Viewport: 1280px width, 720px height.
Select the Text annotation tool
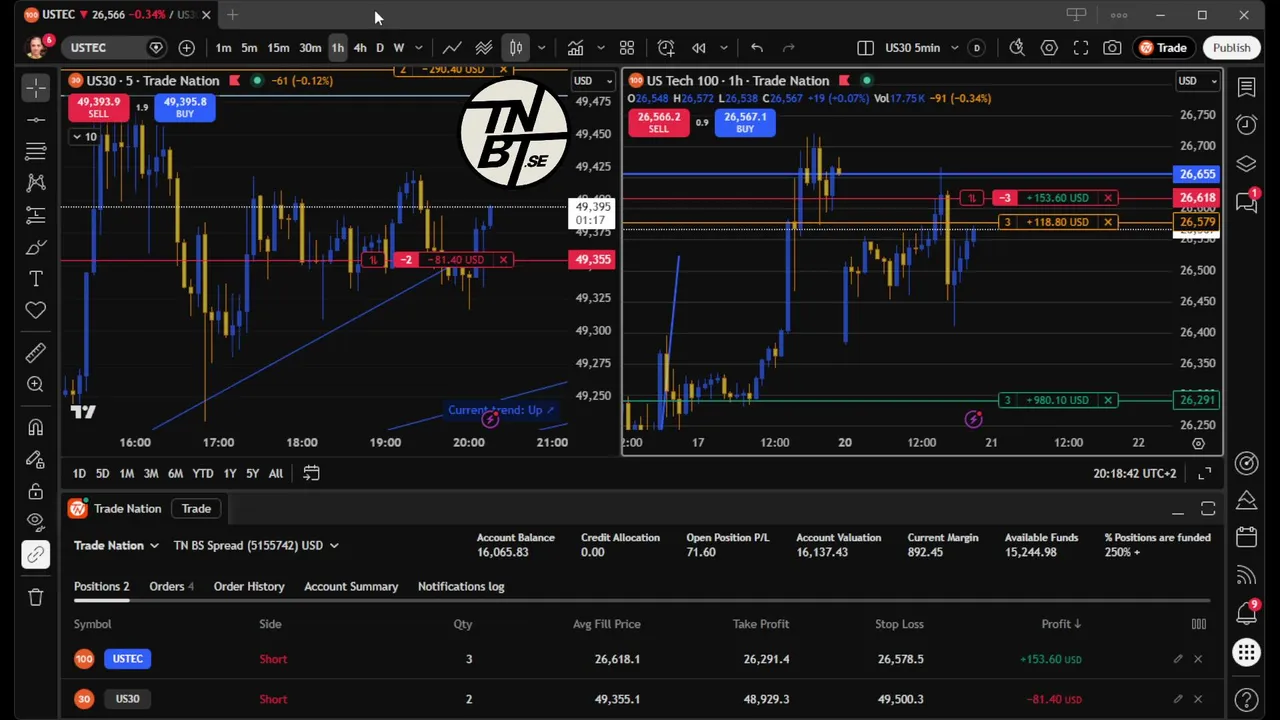tap(36, 279)
